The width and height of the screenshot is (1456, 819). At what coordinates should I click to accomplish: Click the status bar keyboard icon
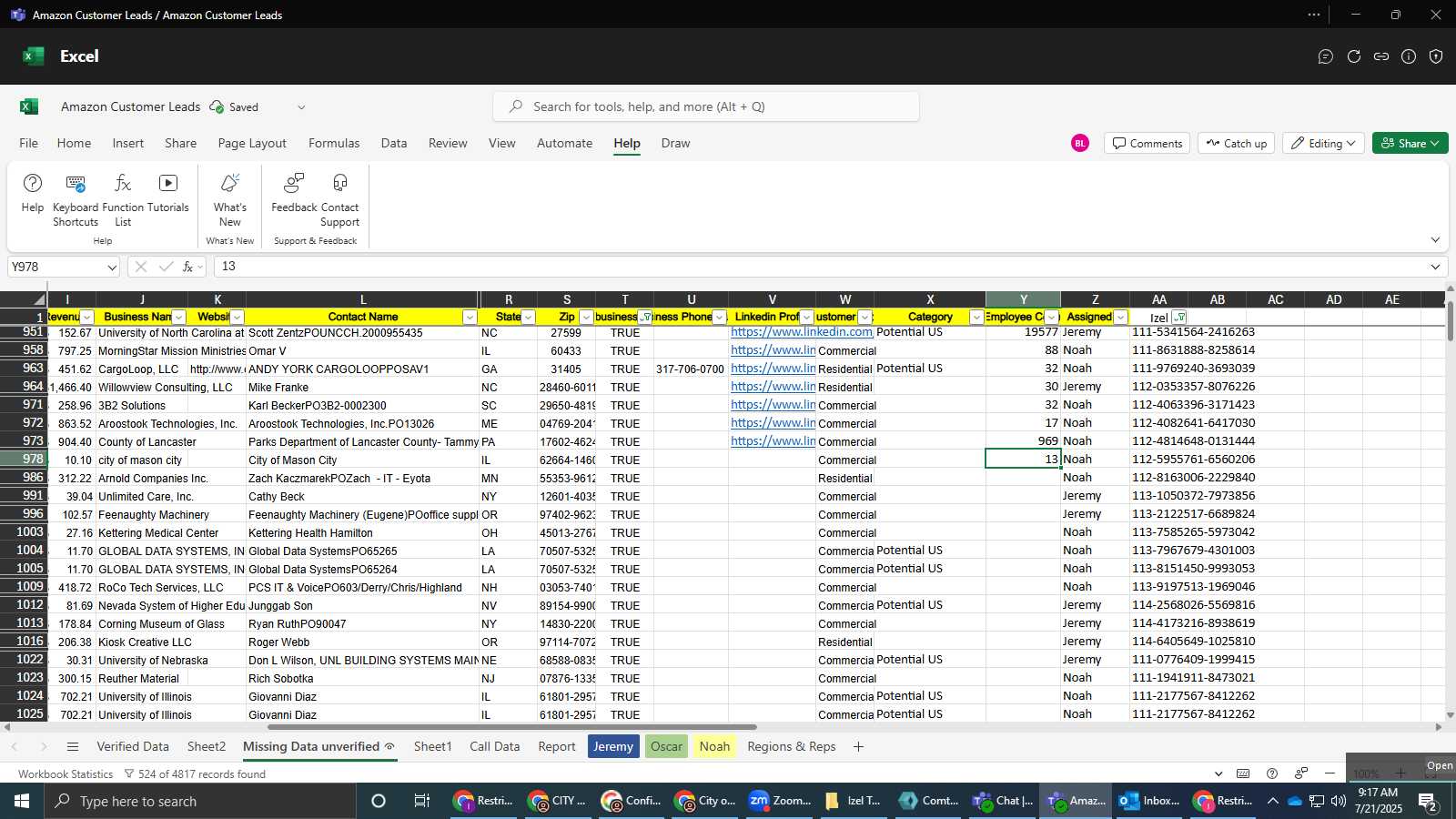click(1243, 773)
